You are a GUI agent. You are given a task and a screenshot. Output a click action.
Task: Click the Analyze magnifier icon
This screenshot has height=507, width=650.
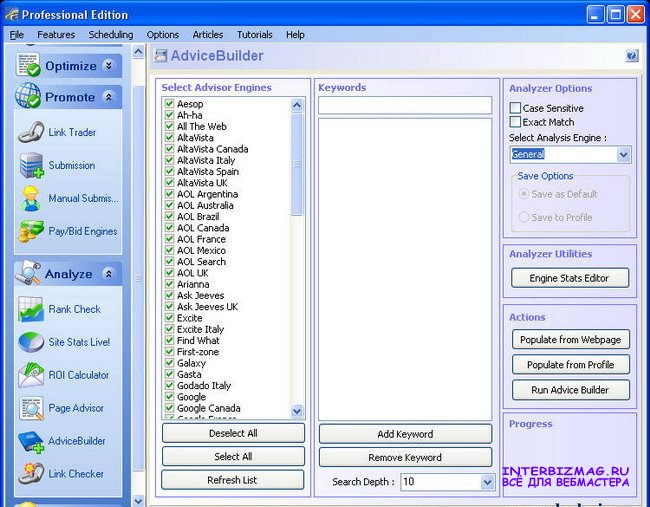[x=28, y=273]
